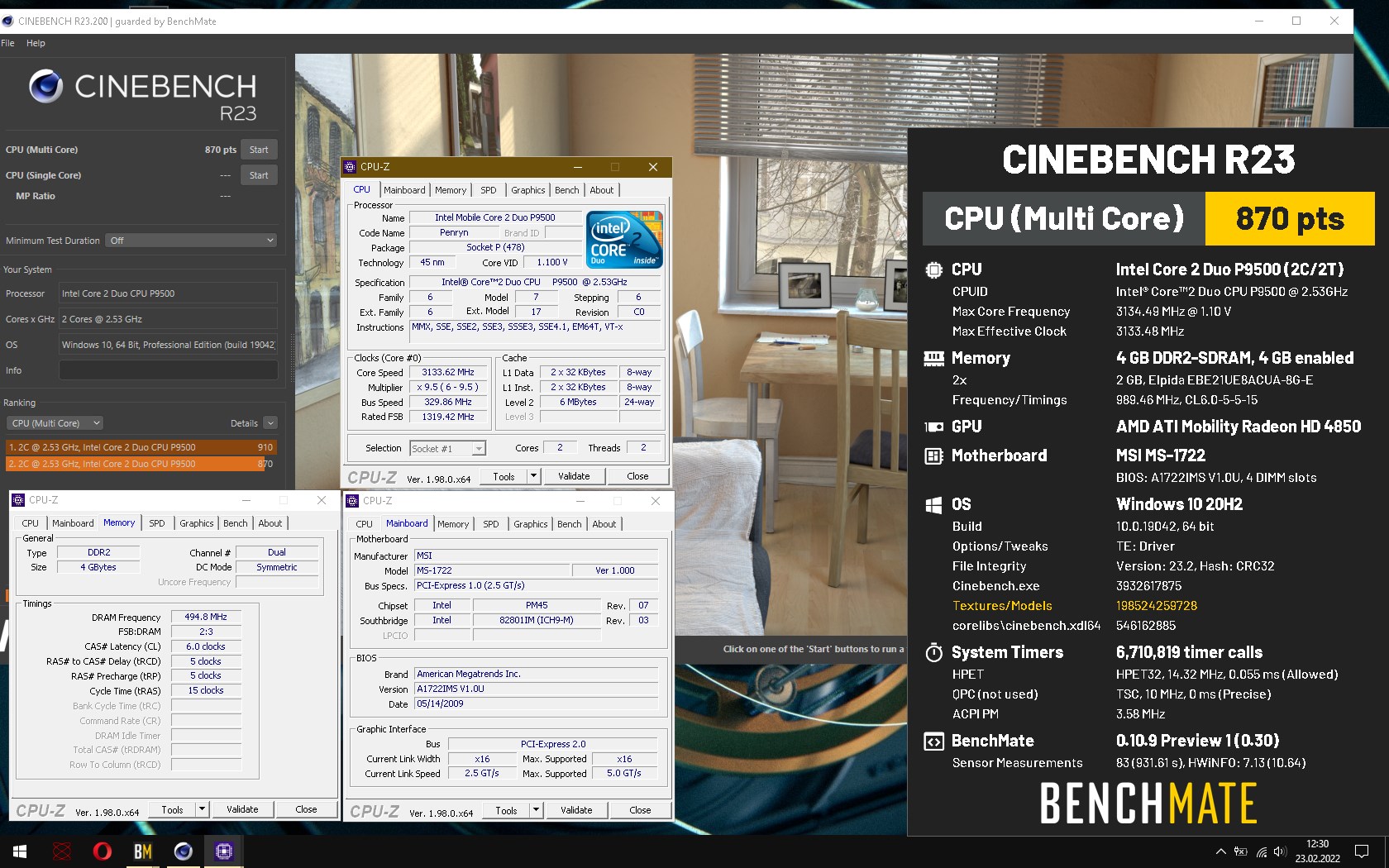Click the Cinebench title bar app icon
1389x868 pixels.
[8, 21]
